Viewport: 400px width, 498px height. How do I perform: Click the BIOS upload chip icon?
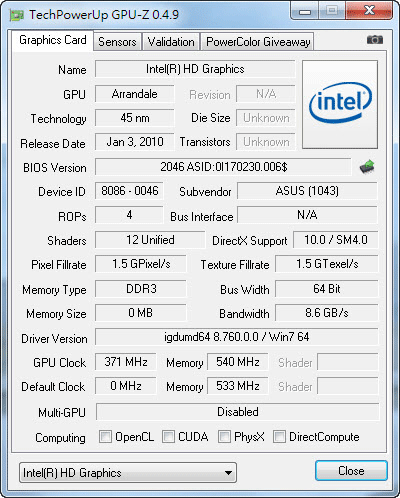click(x=367, y=167)
